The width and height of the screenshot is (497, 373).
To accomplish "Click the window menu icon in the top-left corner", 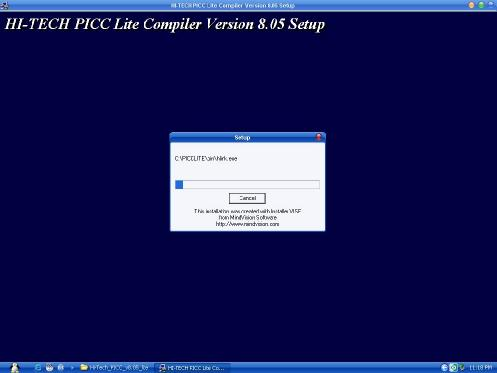I will pos(5,5).
